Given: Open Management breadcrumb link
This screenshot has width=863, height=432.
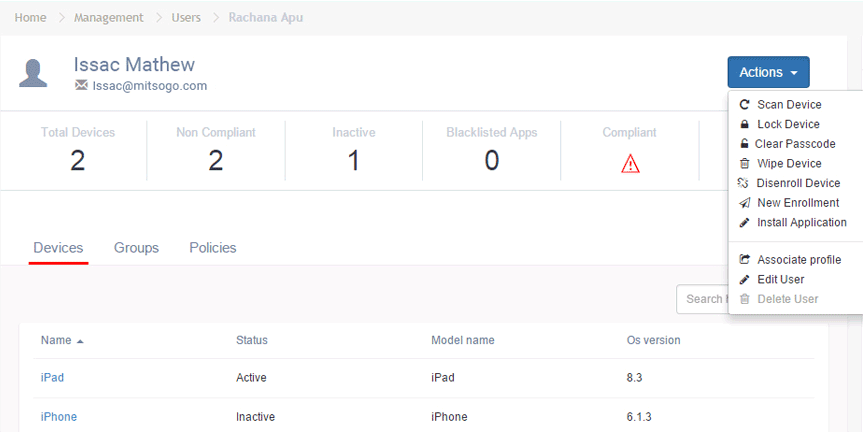Looking at the screenshot, I should coord(109,18).
